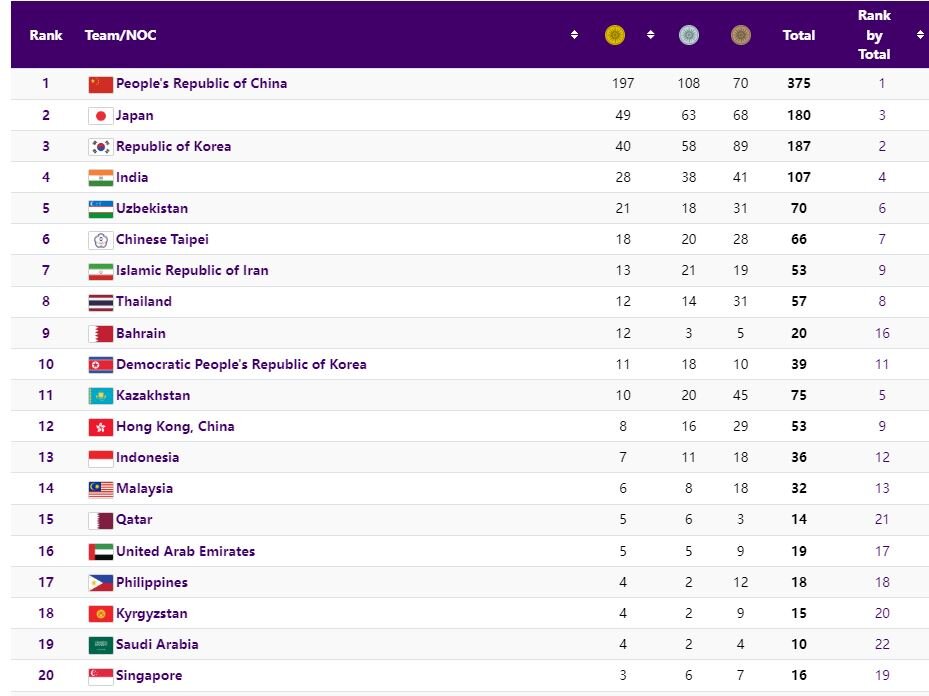
Task: Click the People's Republic of China flag
Action: coord(100,84)
